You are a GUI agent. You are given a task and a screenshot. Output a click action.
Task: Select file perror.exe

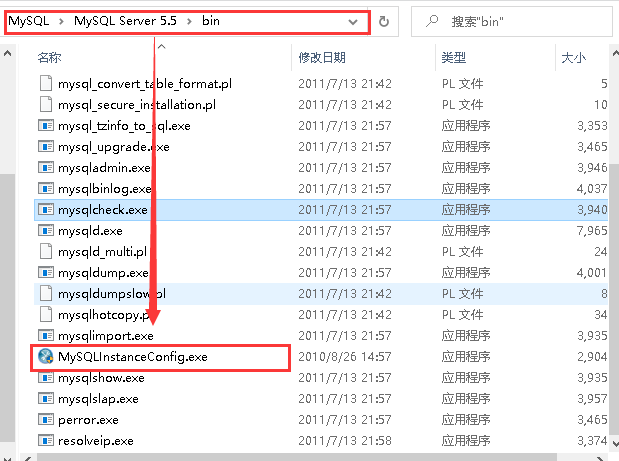[88, 420]
